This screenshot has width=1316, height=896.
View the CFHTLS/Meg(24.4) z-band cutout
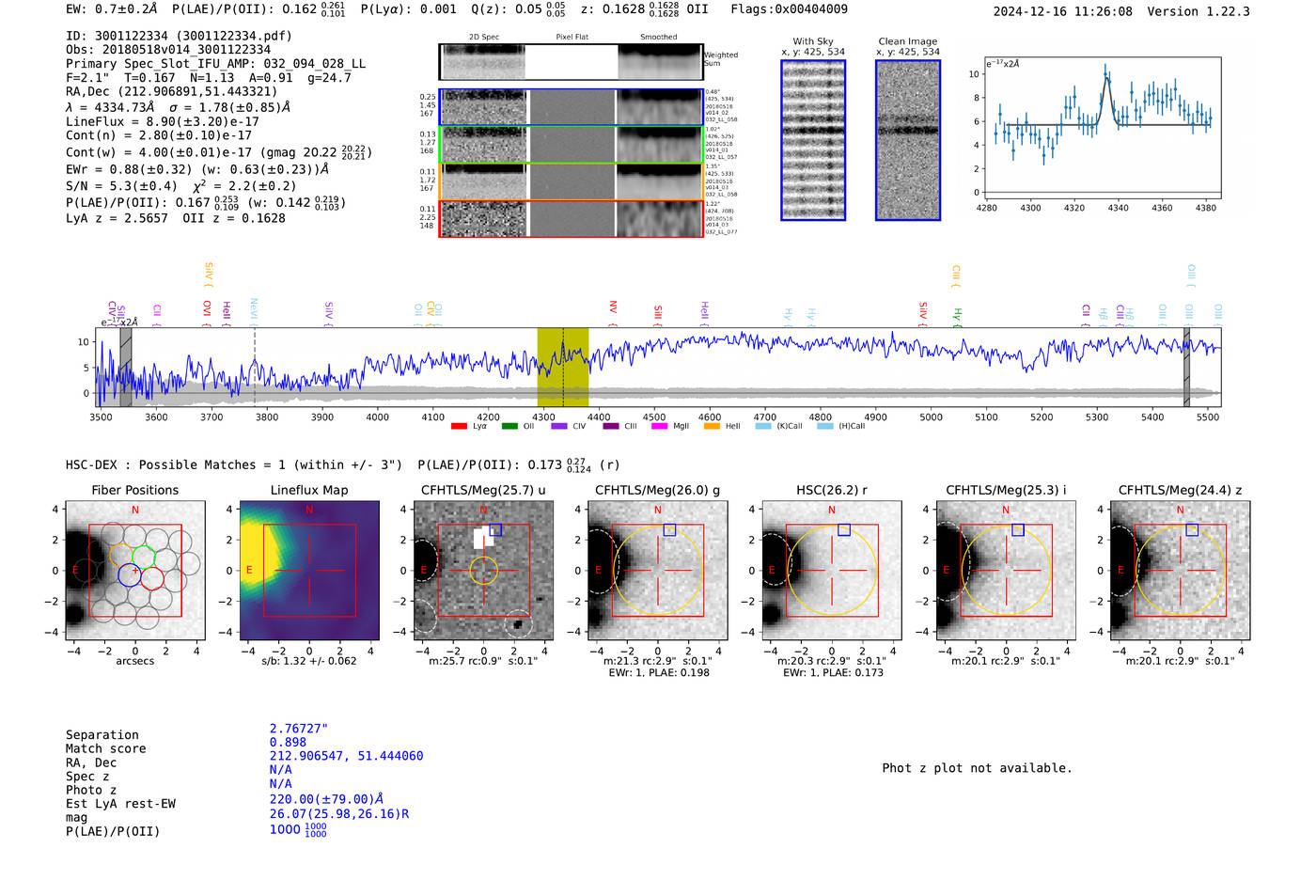(1181, 571)
